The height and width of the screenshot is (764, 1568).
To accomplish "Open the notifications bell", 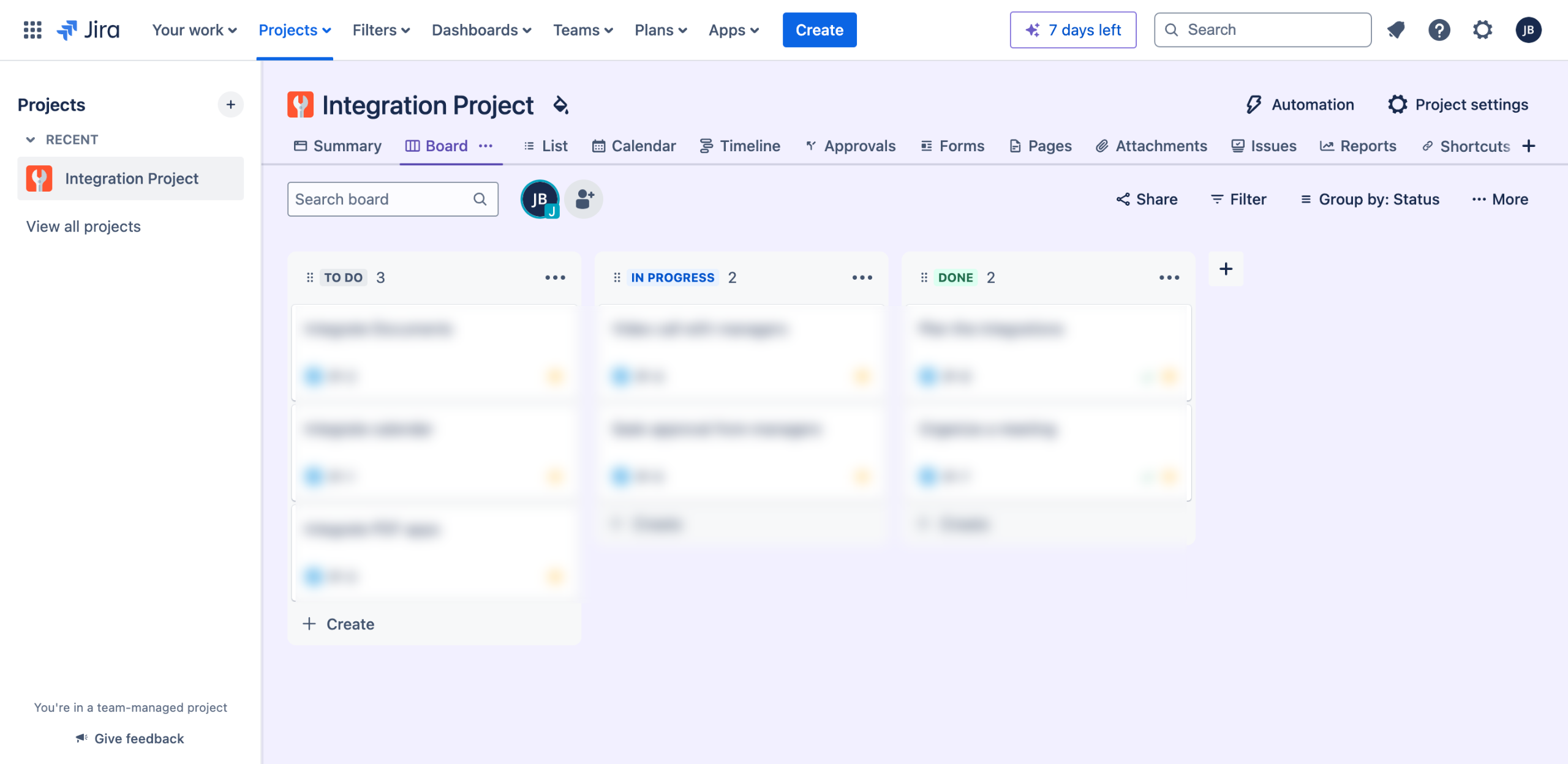I will [1396, 29].
